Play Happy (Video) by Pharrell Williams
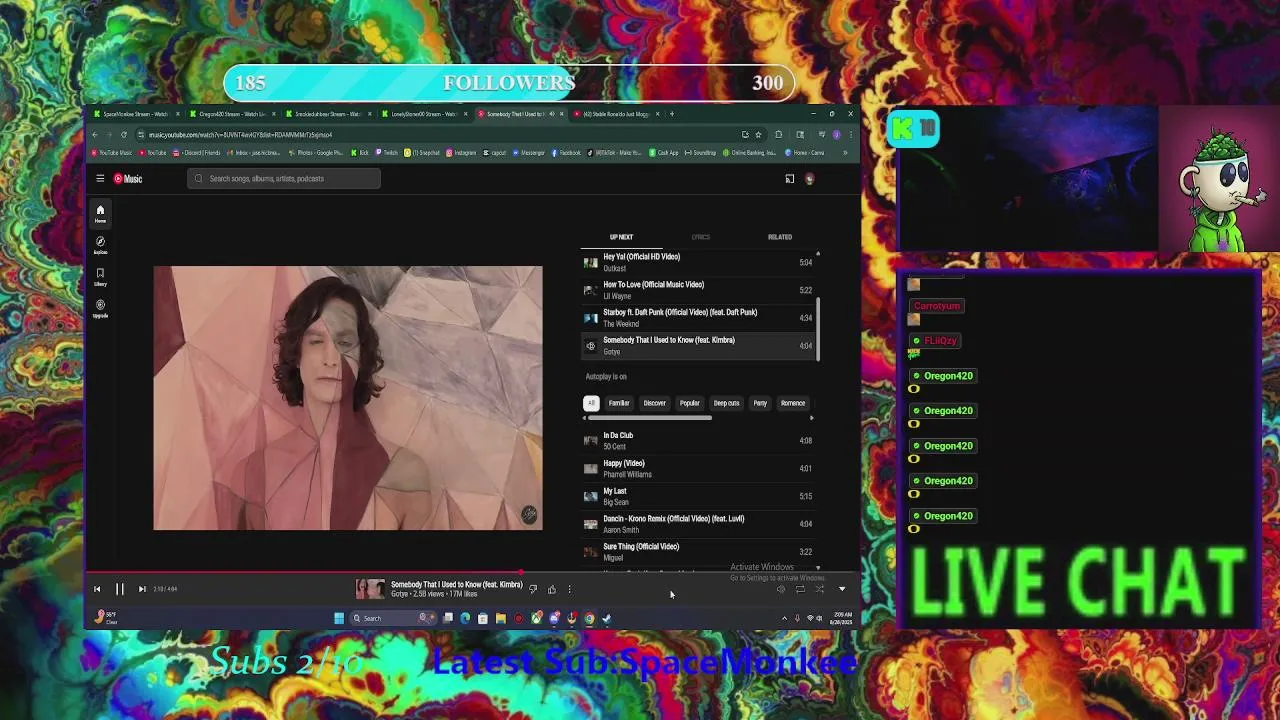This screenshot has height=720, width=1280. click(x=699, y=469)
